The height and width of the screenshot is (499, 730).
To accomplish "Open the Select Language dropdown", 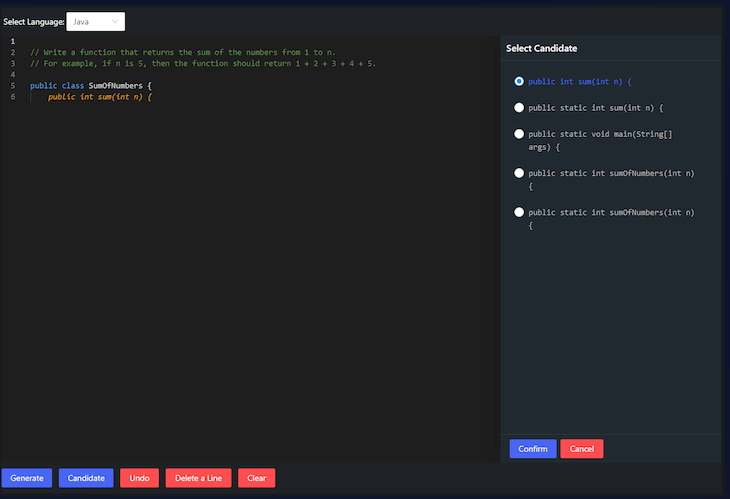I will [x=95, y=21].
